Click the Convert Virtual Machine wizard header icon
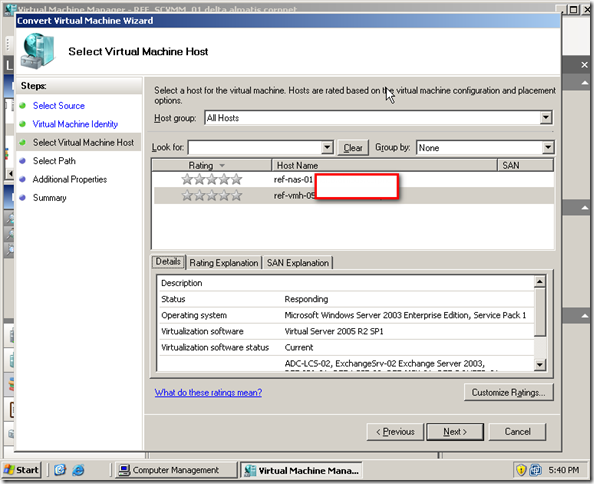 coord(37,51)
